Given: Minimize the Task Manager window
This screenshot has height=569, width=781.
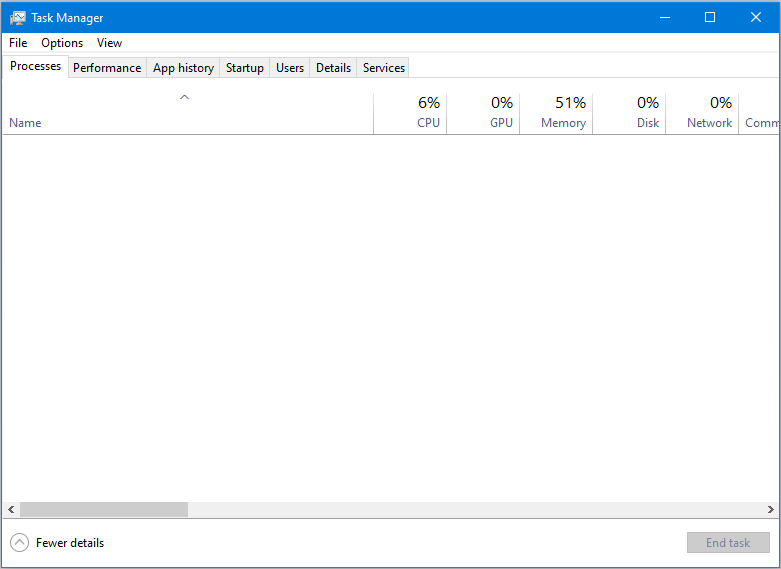Looking at the screenshot, I should coord(664,17).
